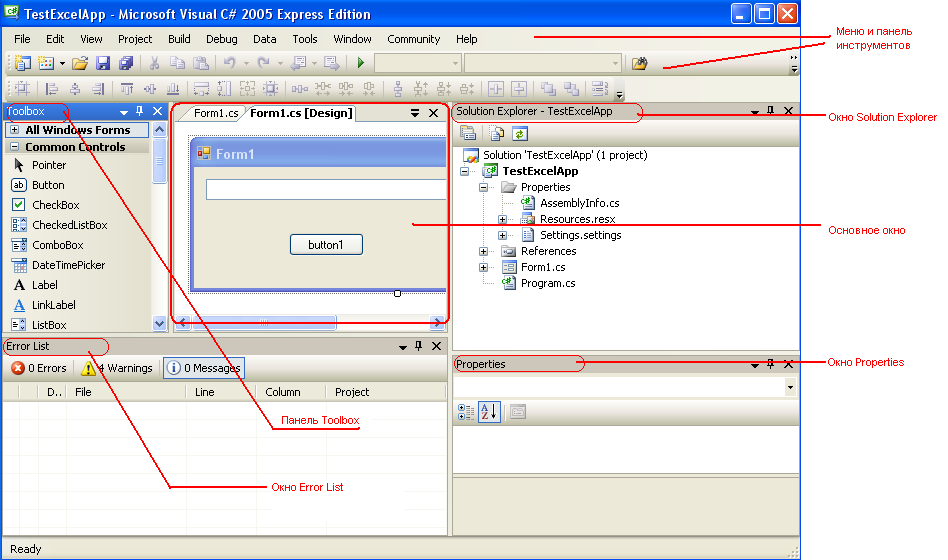Viewport: 948px width, 560px height.
Task: Expand the Form1.cs tree node
Action: tap(484, 267)
